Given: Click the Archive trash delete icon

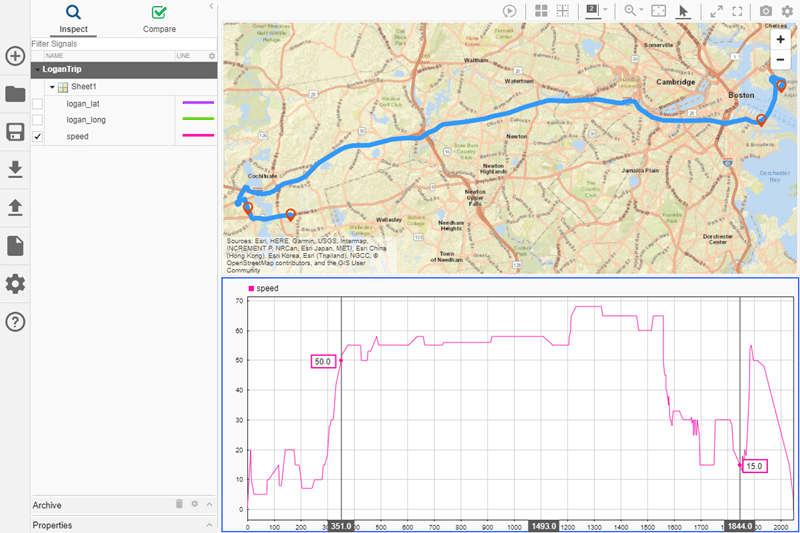Looking at the screenshot, I should 179,504.
